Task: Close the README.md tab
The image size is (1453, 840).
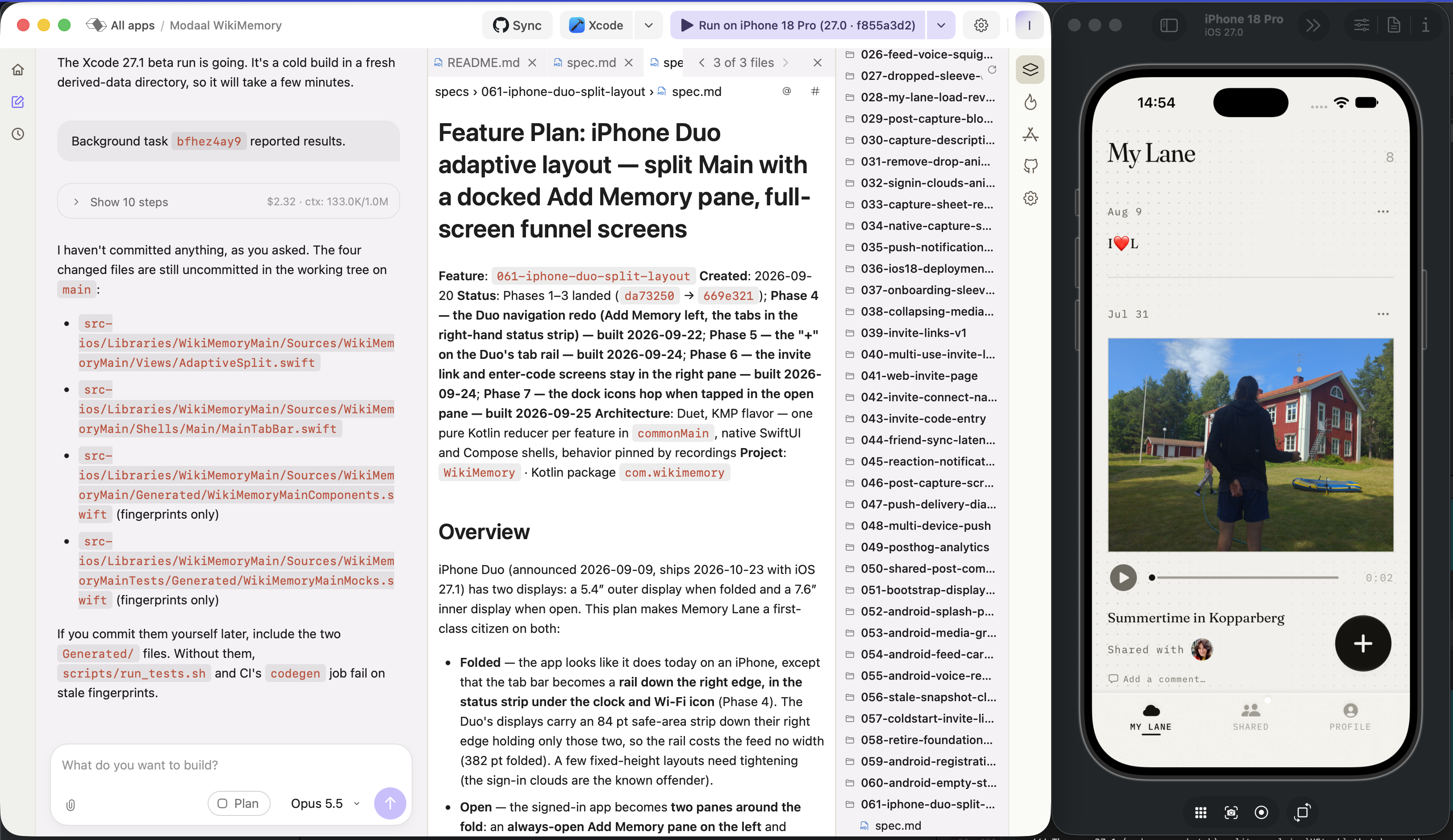Action: 532,62
